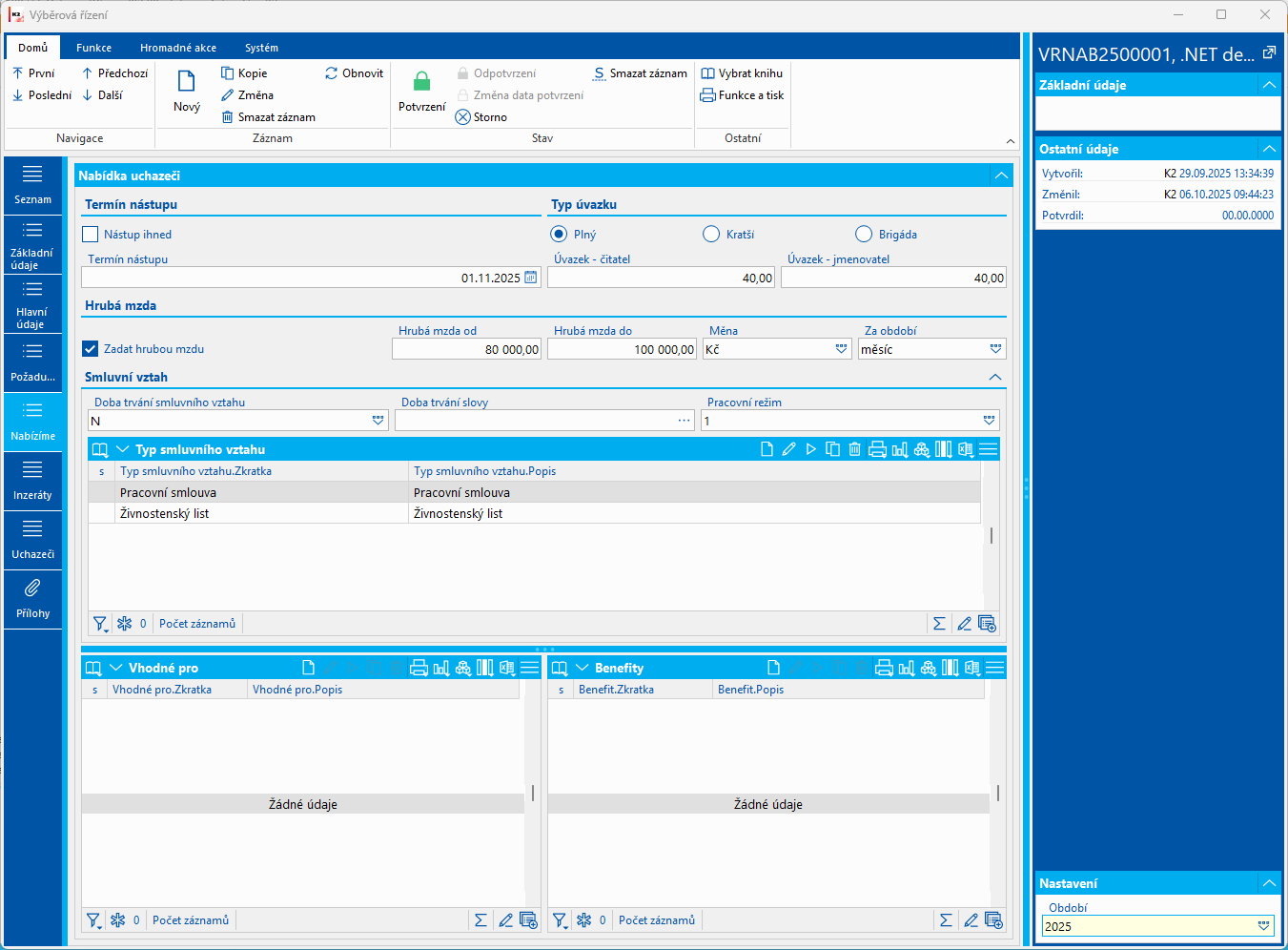This screenshot has height=950, width=1288.
Task: Click the Nový new record icon
Action: pos(187,82)
